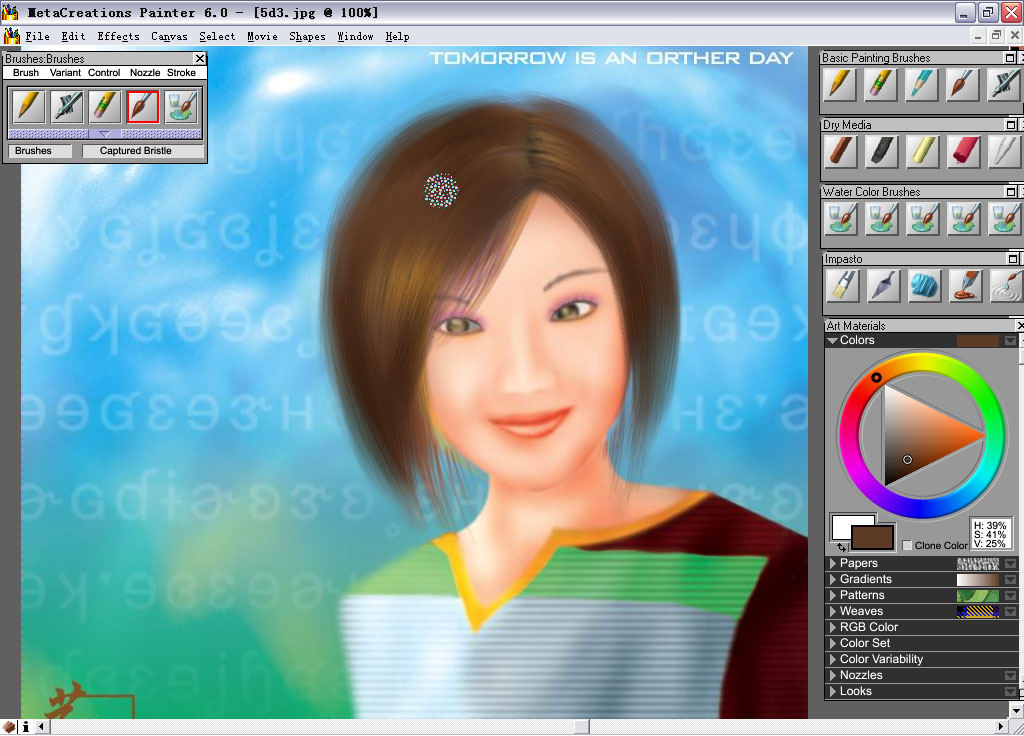Choose the dripping brush in Impasto
The width and height of the screenshot is (1024, 736).
(965, 286)
